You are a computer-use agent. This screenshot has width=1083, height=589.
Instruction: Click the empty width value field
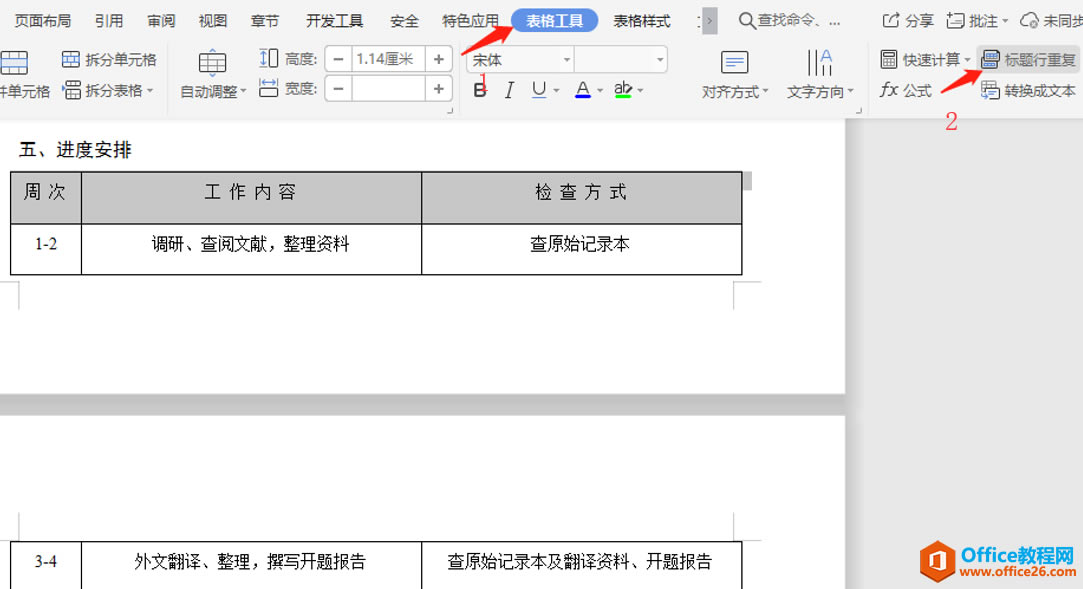(388, 88)
